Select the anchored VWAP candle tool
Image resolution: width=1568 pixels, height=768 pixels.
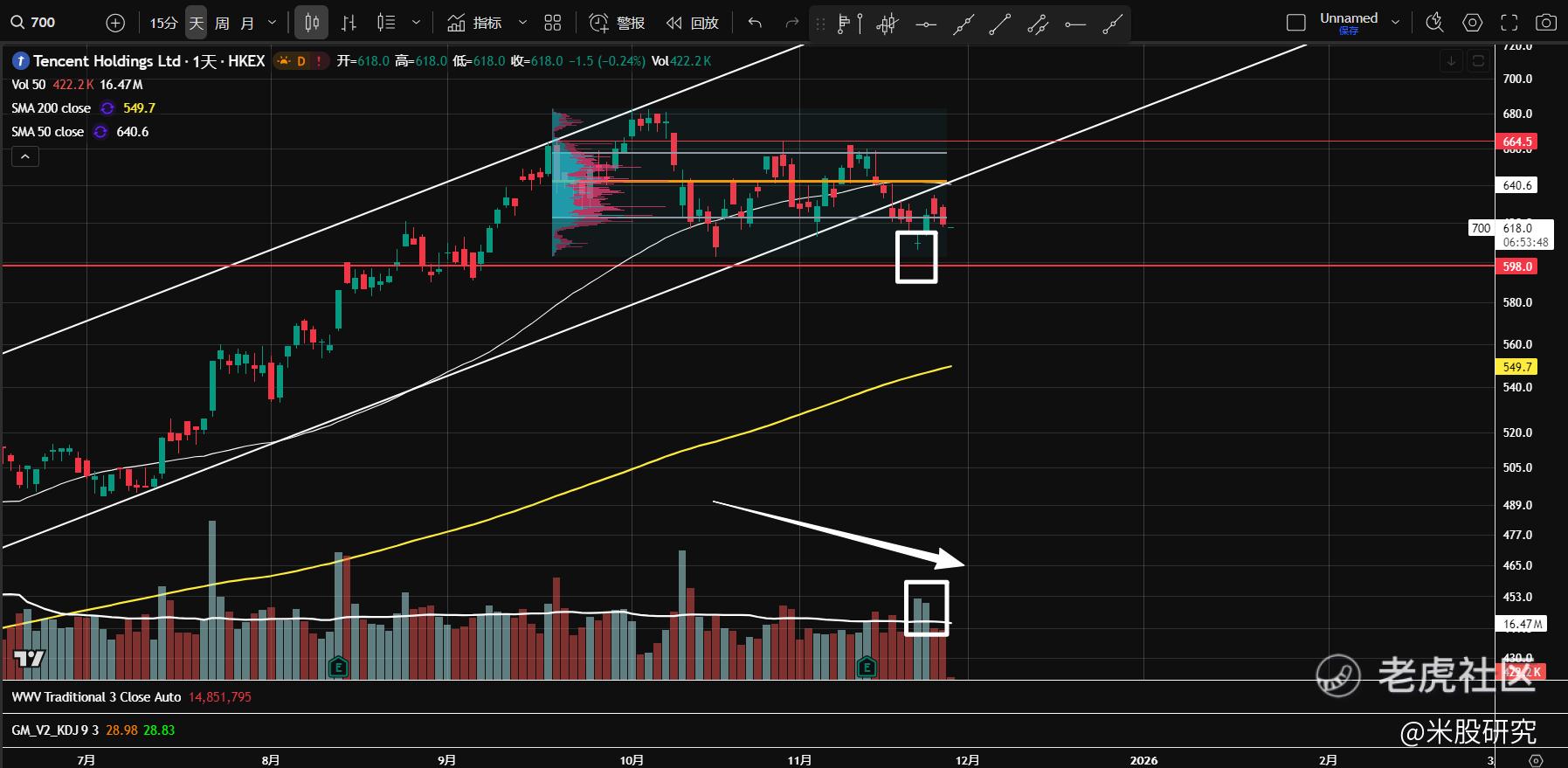click(888, 24)
